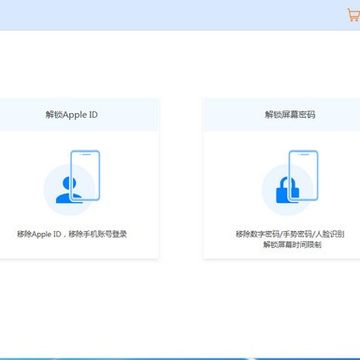
Task: Click text 移除数字密码/手势密码/人脸识别
Action: tap(290, 234)
